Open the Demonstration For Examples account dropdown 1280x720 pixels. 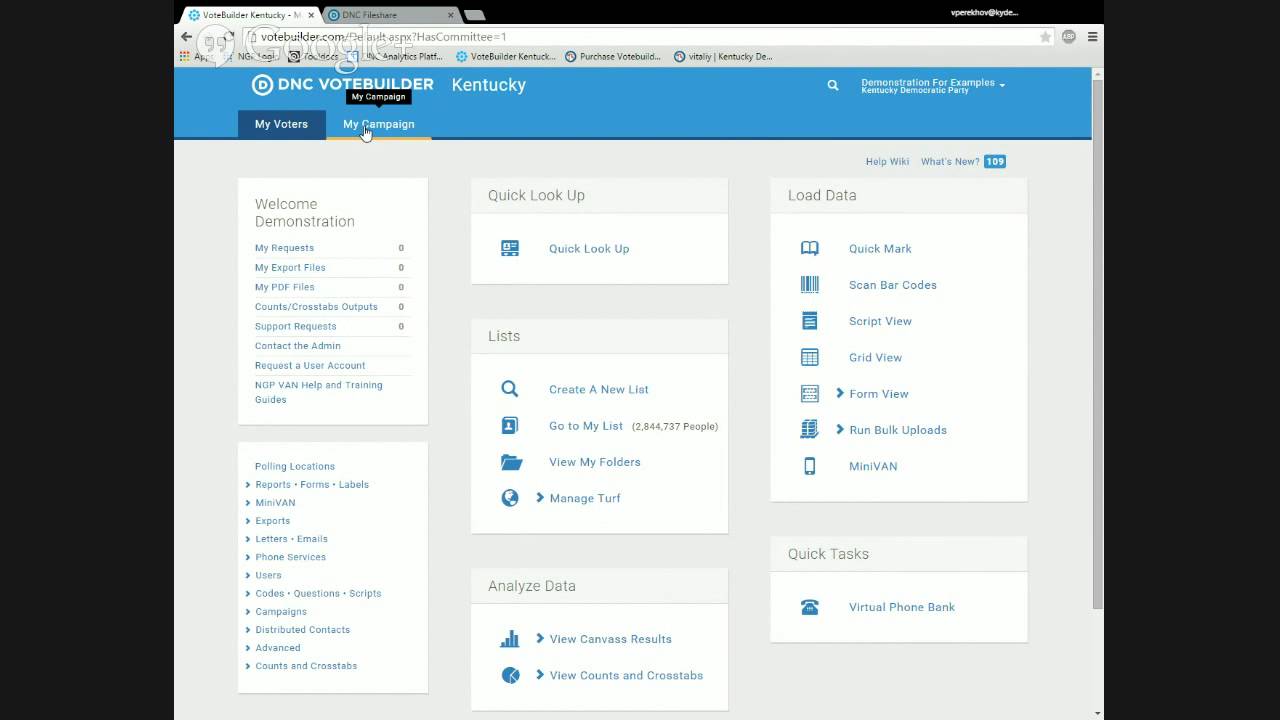[x=933, y=86]
